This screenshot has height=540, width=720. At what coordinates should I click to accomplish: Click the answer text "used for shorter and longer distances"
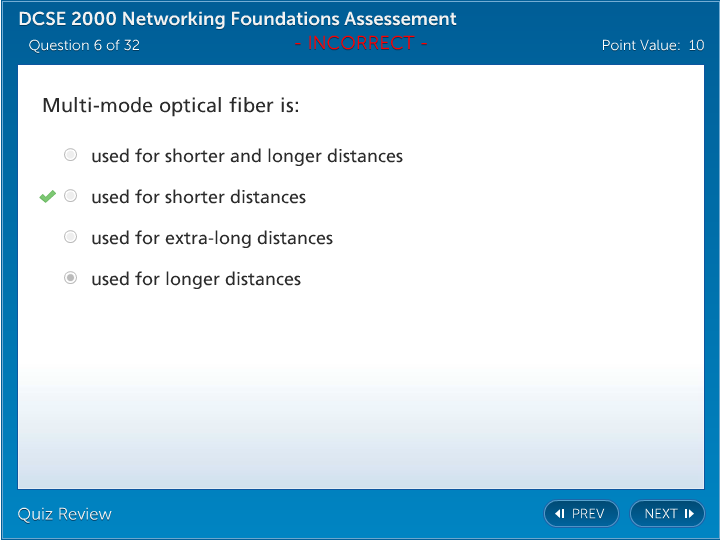[247, 156]
